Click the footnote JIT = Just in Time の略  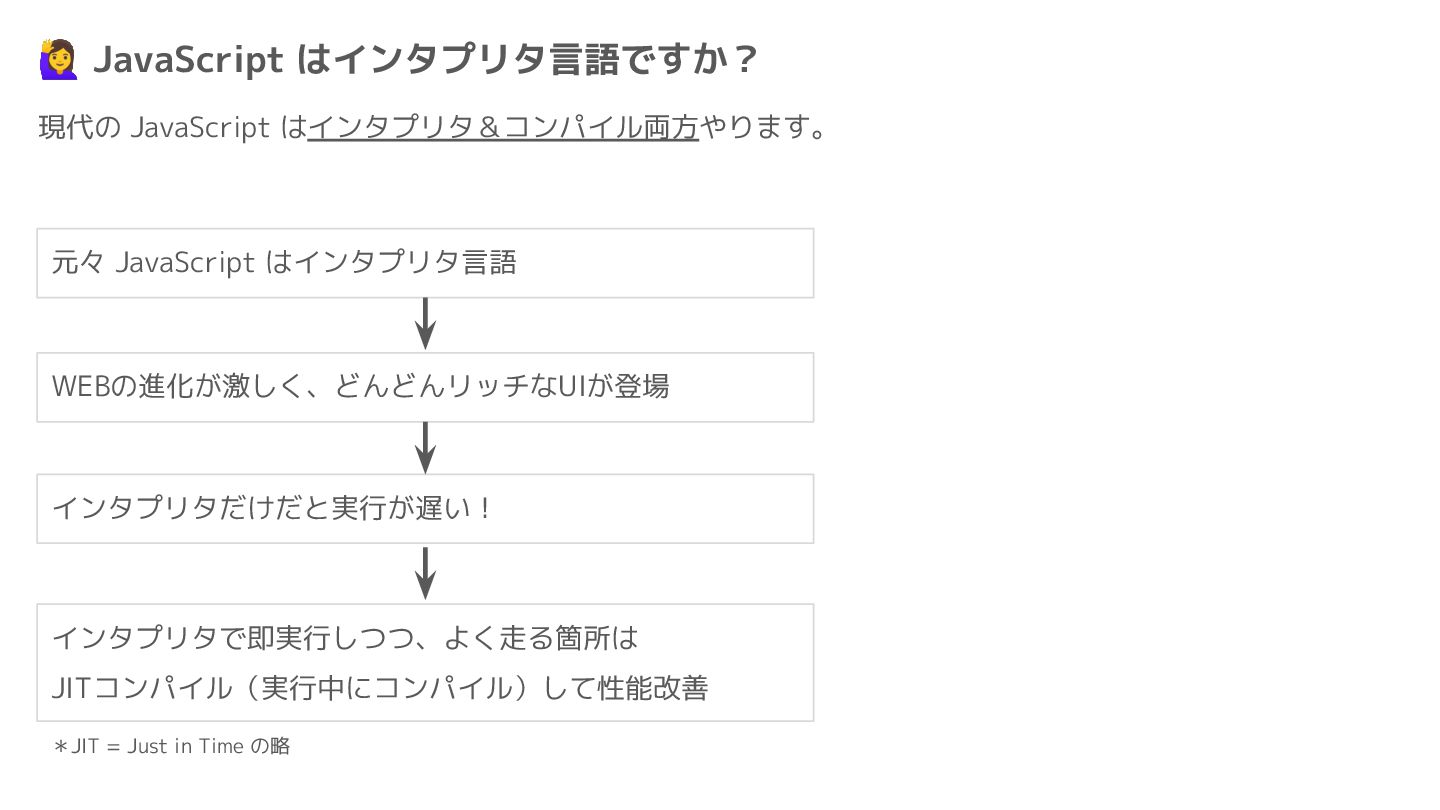(180, 746)
